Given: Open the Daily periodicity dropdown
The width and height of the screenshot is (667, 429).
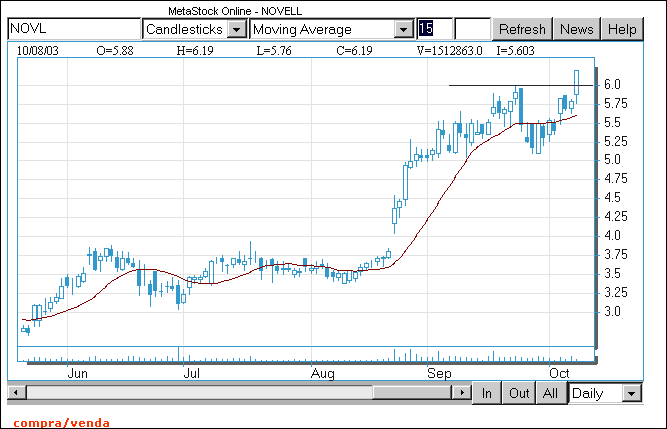Looking at the screenshot, I should pyautogui.click(x=632, y=393).
